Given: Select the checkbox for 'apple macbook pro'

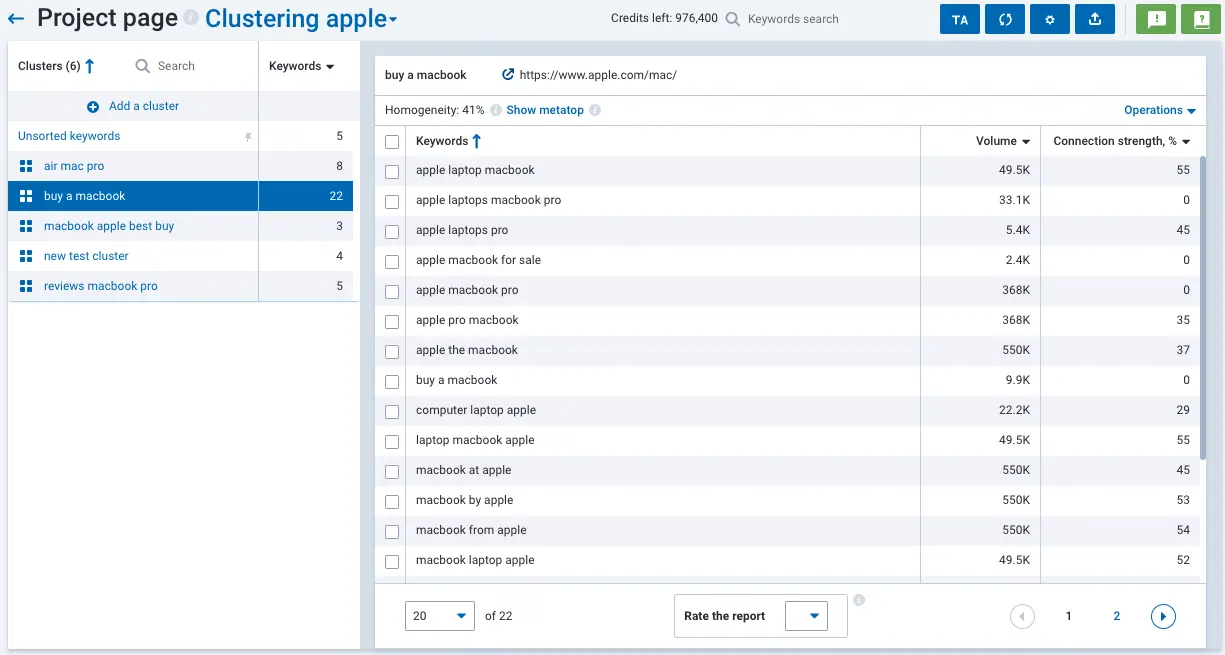Looking at the screenshot, I should (x=392, y=291).
